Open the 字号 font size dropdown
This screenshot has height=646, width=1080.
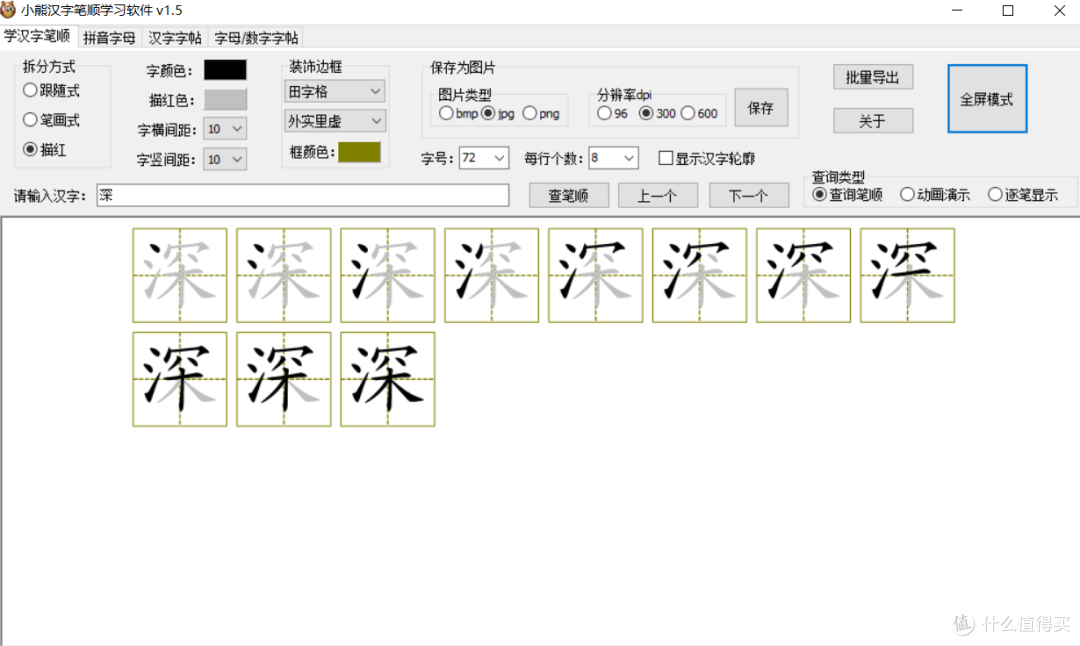[484, 158]
